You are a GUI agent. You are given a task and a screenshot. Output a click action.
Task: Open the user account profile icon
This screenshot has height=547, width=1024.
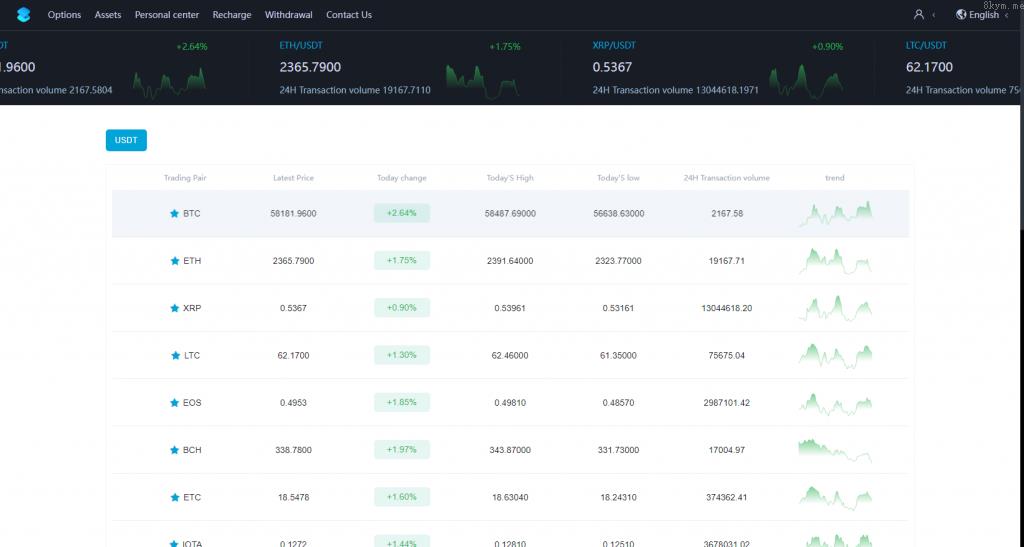tap(919, 15)
